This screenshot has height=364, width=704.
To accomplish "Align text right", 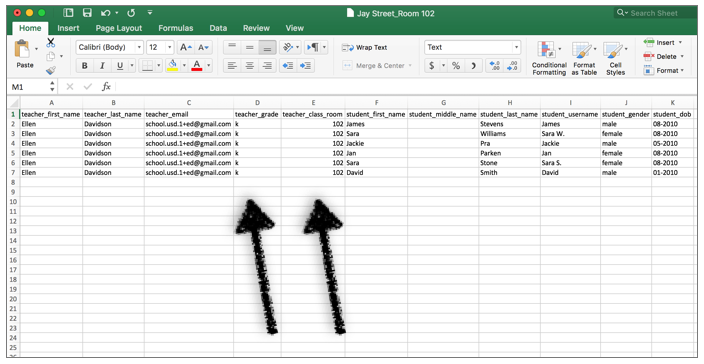I will pyautogui.click(x=267, y=66).
